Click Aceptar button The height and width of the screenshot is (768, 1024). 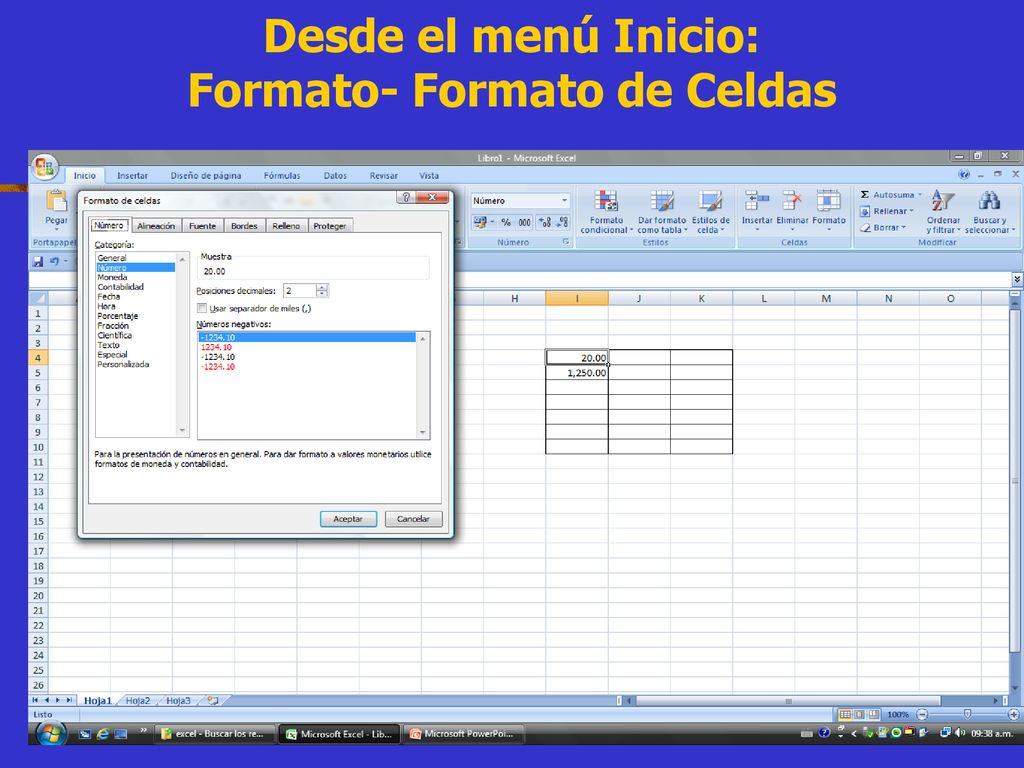(x=348, y=519)
